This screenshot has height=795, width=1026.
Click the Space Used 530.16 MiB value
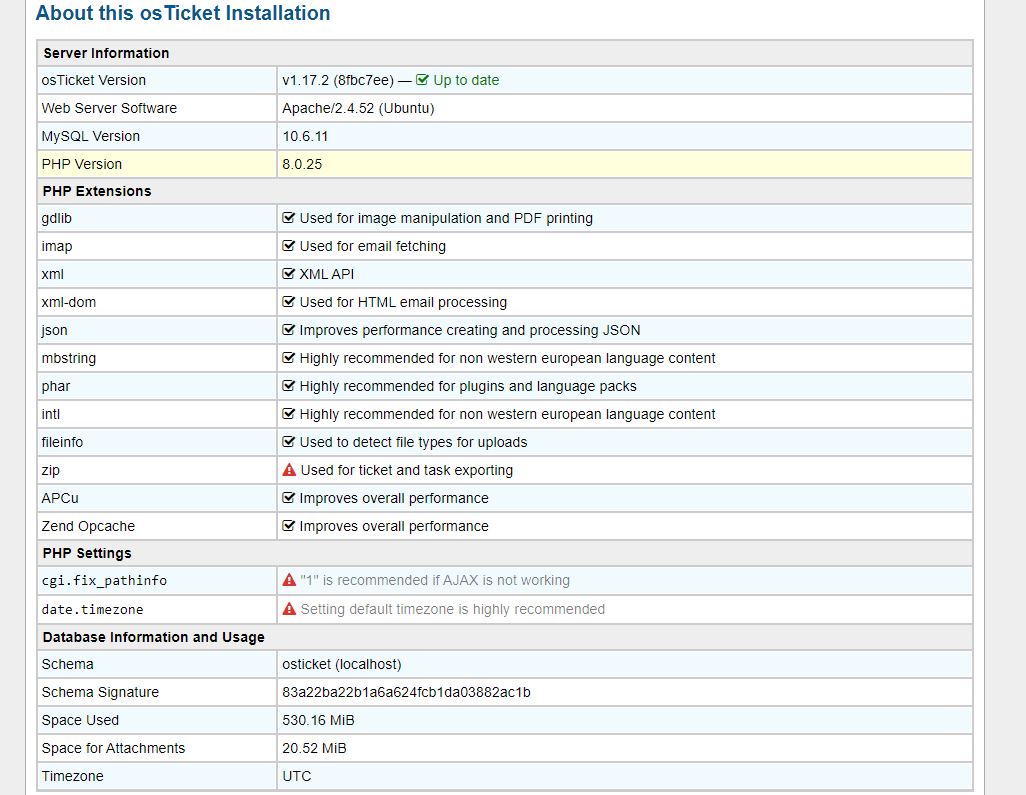pos(318,720)
